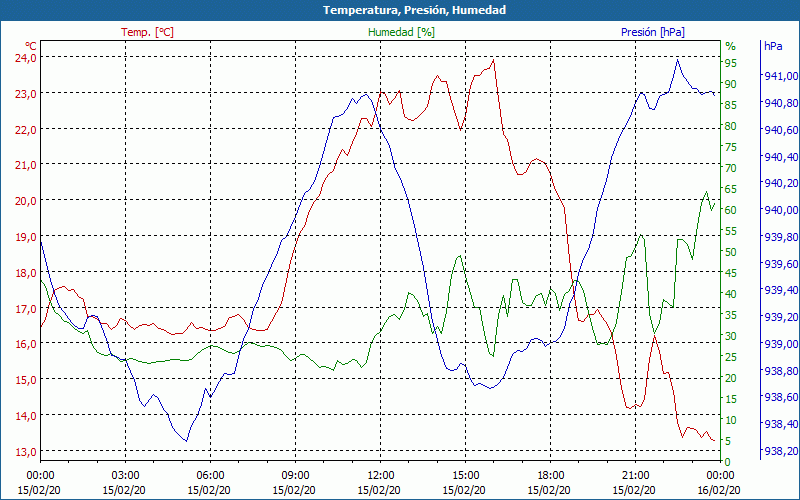
Task: Click the '55' humidity axis value
Action: point(731,231)
